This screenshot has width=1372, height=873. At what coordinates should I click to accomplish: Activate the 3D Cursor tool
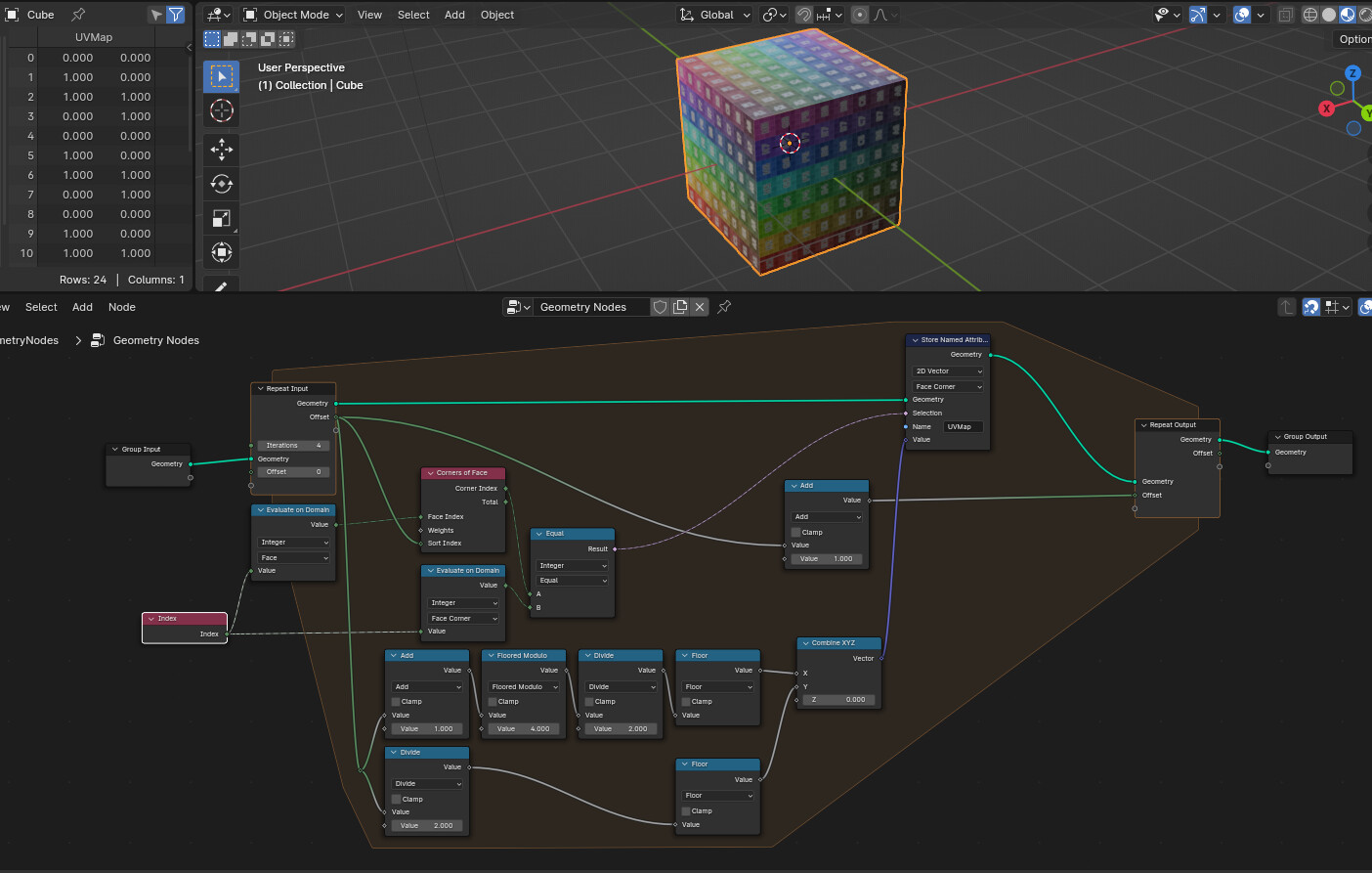[x=222, y=111]
